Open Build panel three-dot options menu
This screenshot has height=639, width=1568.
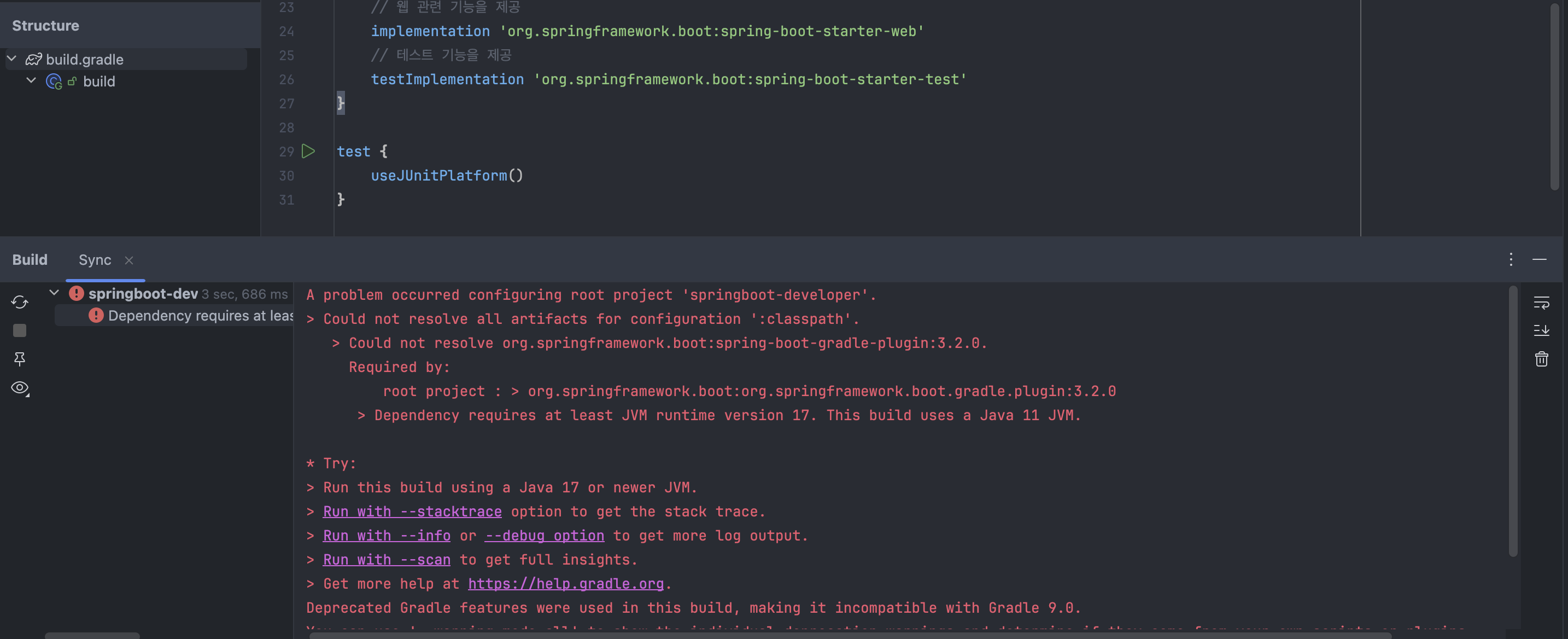pyautogui.click(x=1511, y=259)
